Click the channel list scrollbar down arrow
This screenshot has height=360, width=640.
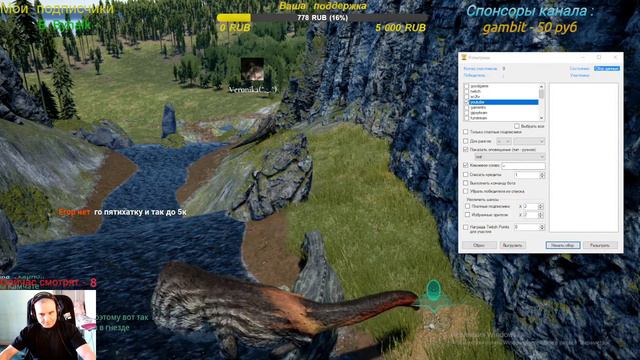(542, 118)
